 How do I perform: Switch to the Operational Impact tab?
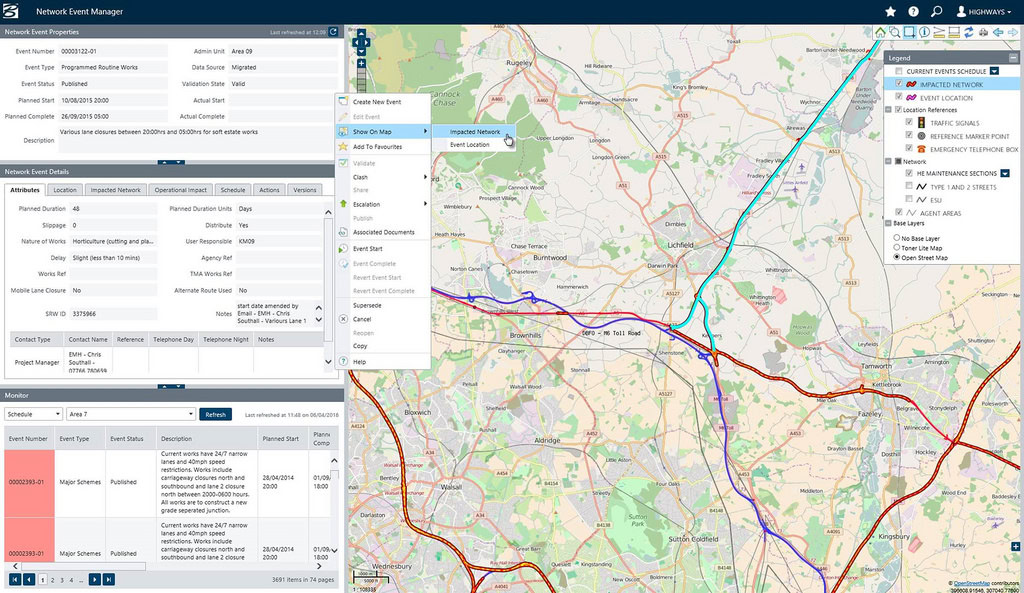pos(181,190)
